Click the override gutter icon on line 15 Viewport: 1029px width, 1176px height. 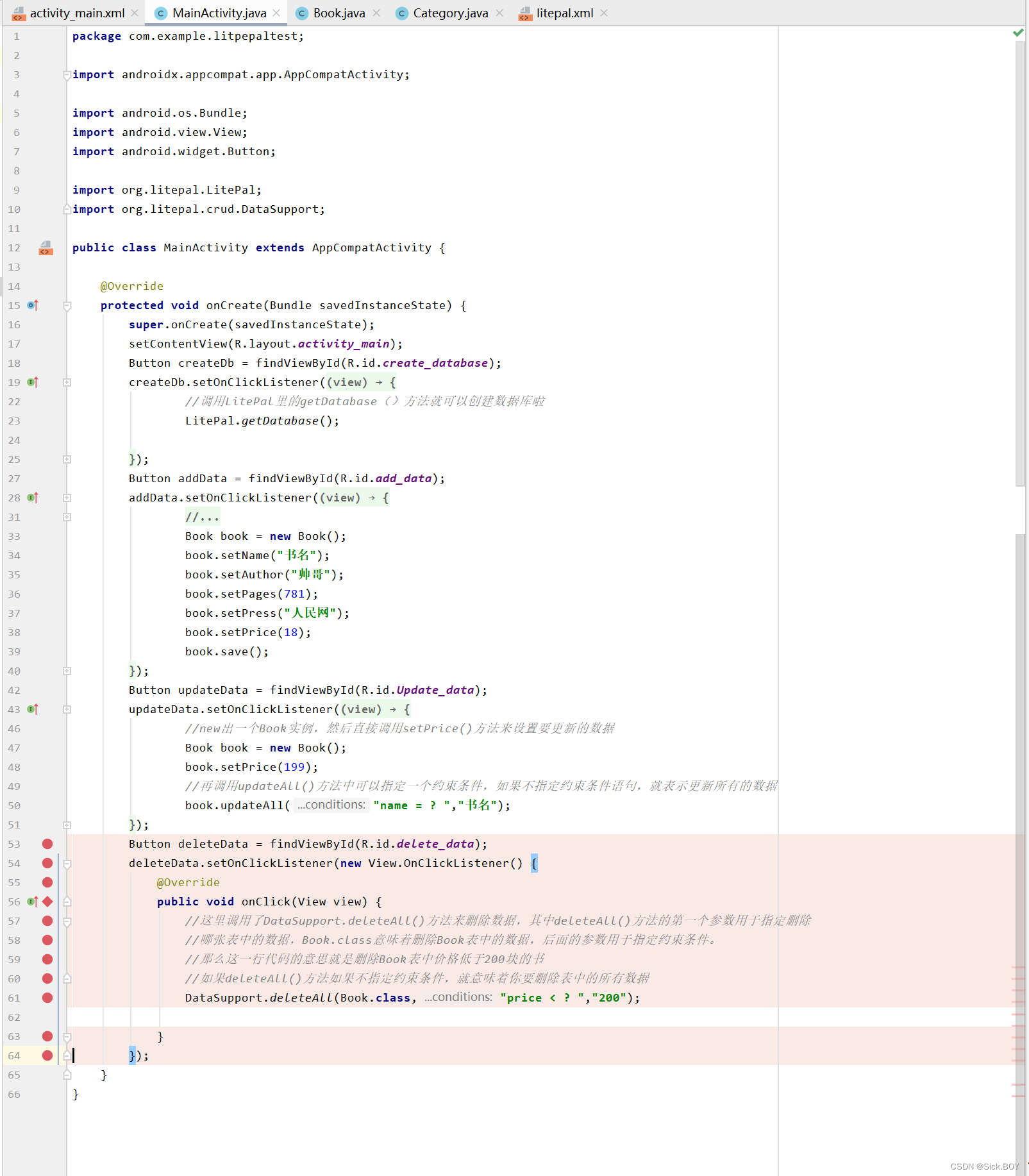pos(33,305)
